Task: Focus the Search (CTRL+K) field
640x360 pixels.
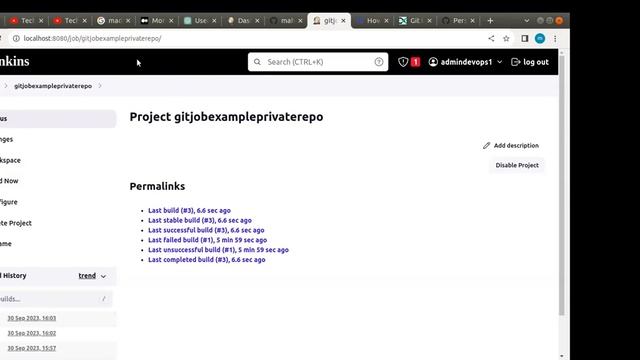Action: [318, 62]
